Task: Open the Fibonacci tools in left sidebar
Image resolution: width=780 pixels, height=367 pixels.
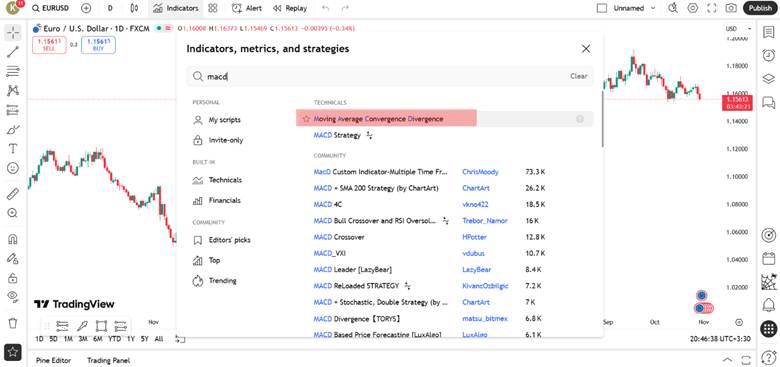Action: (13, 72)
